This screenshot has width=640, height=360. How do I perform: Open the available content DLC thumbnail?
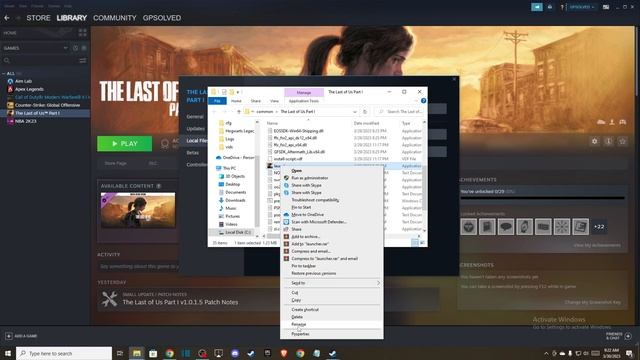click(138, 210)
